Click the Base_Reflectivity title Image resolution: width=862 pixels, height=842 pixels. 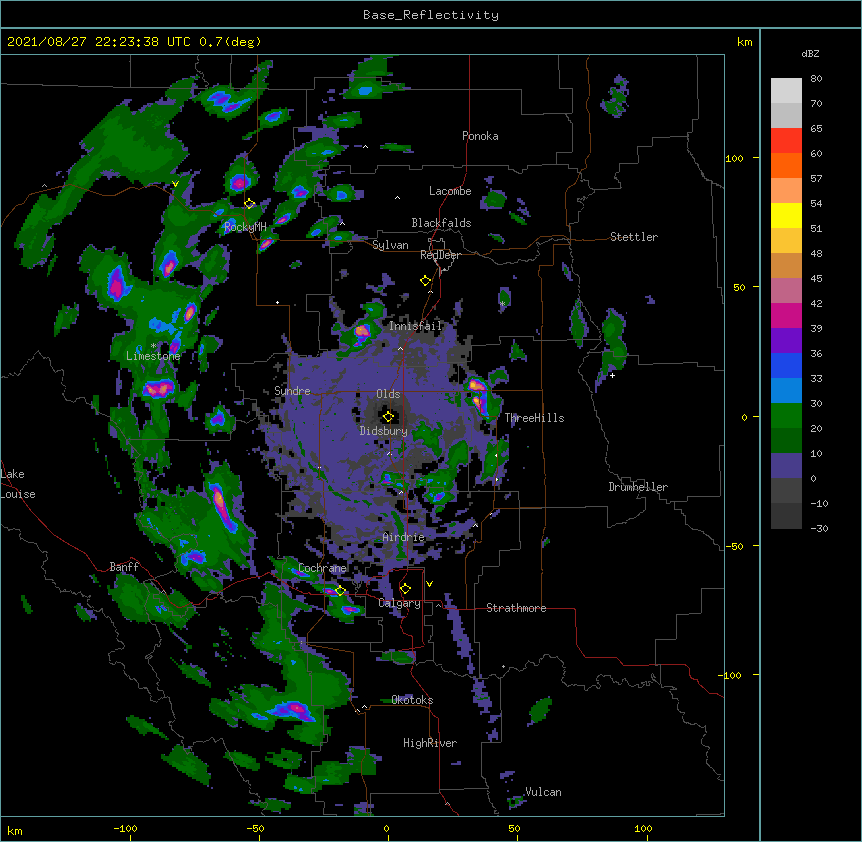pyautogui.click(x=431, y=15)
